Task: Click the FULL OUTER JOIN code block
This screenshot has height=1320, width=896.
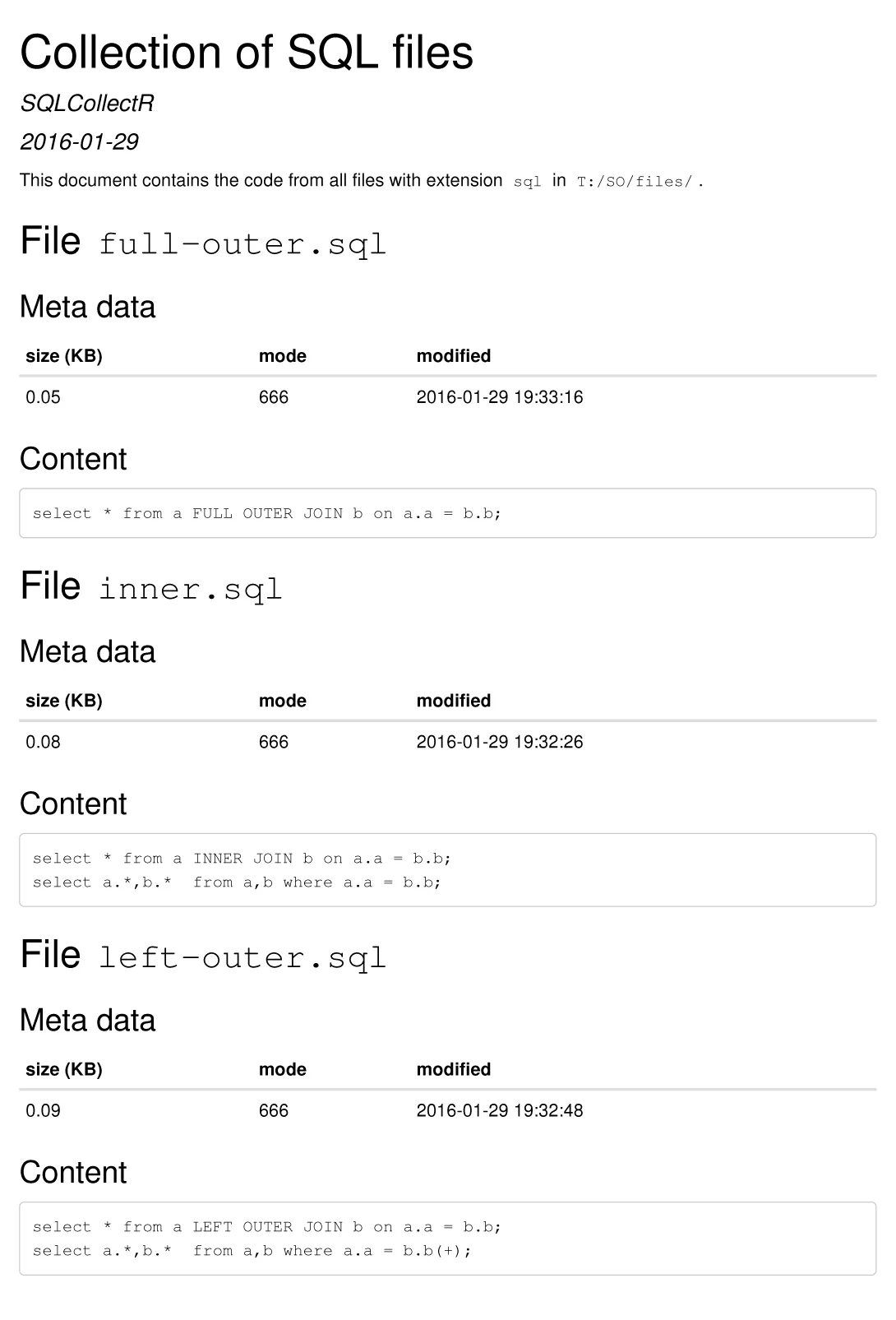Action: [x=448, y=513]
